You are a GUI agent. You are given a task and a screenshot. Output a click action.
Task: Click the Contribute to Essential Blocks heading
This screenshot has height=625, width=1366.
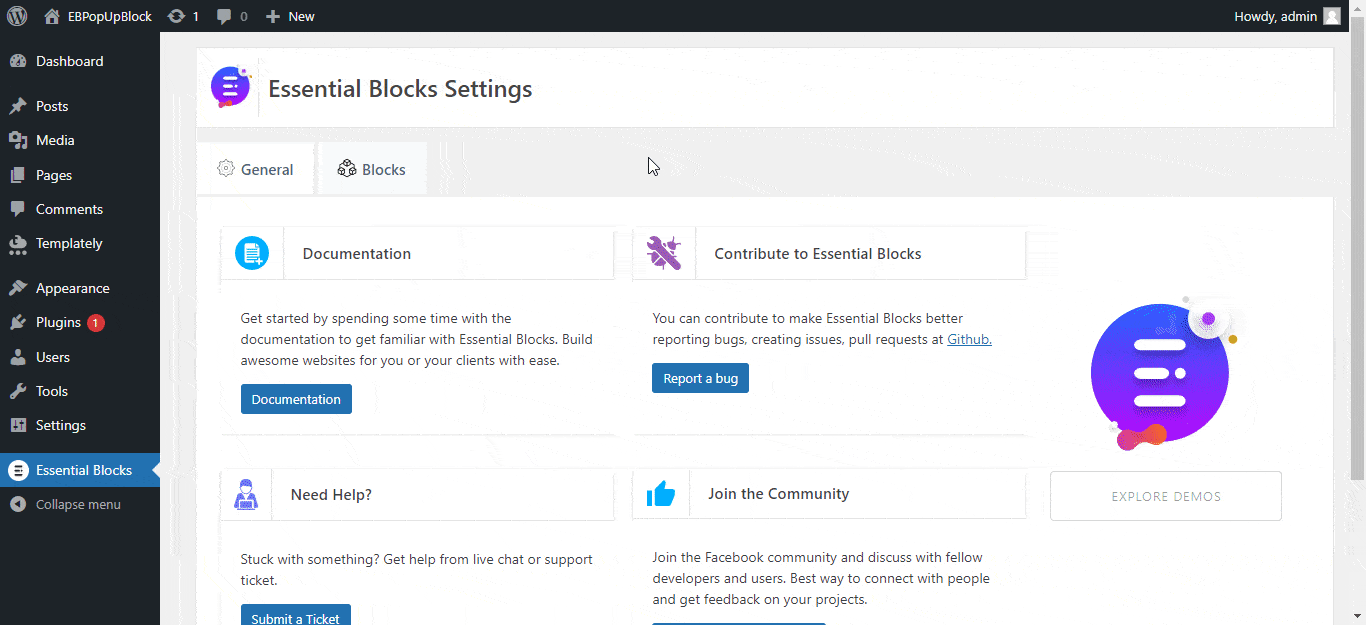click(x=818, y=253)
